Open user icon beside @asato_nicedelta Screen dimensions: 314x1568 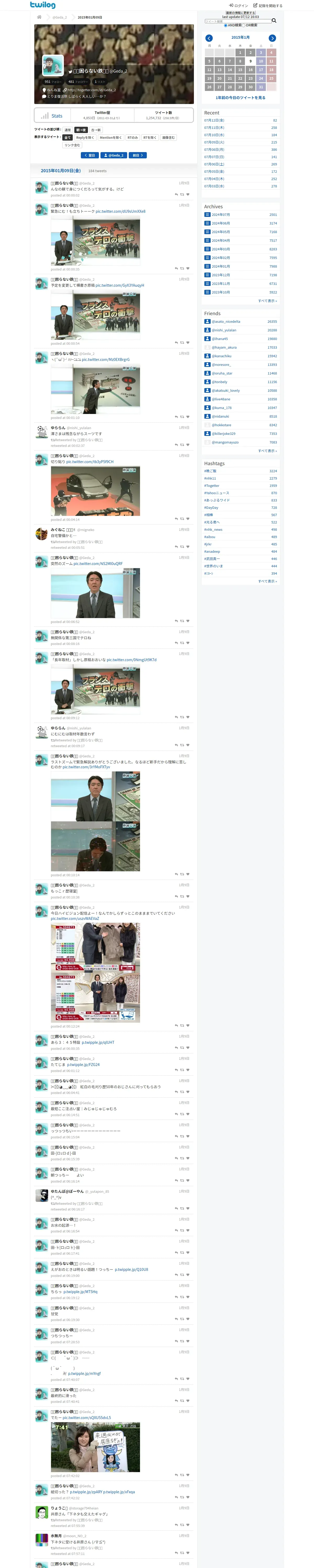[207, 321]
